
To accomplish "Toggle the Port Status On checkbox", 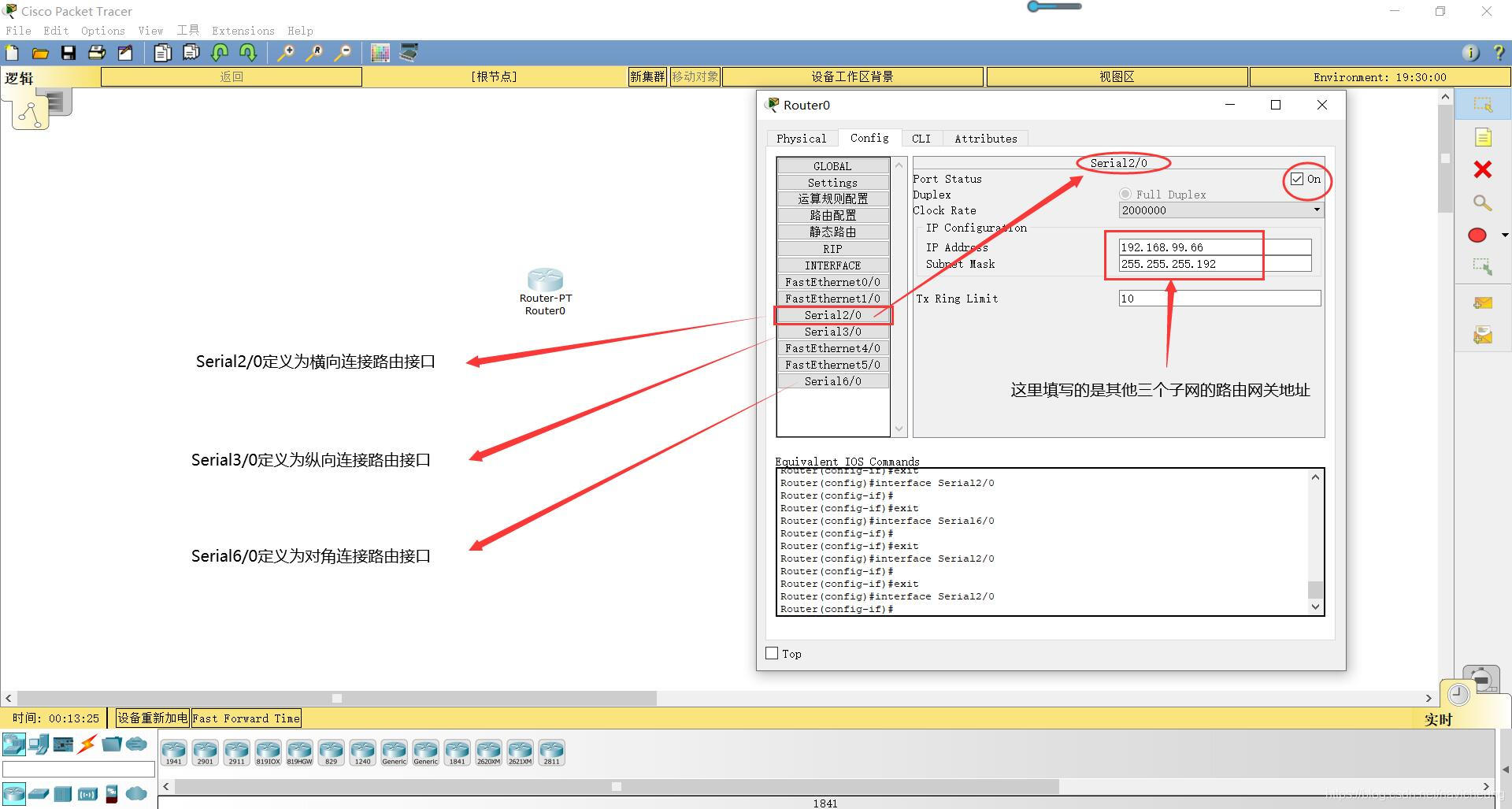I will click(x=1297, y=180).
